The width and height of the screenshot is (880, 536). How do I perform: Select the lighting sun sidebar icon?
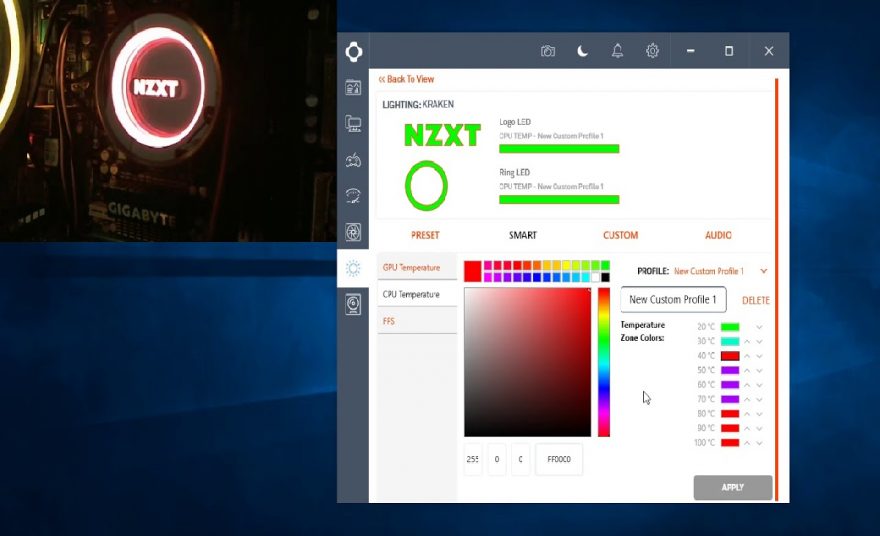point(353,268)
